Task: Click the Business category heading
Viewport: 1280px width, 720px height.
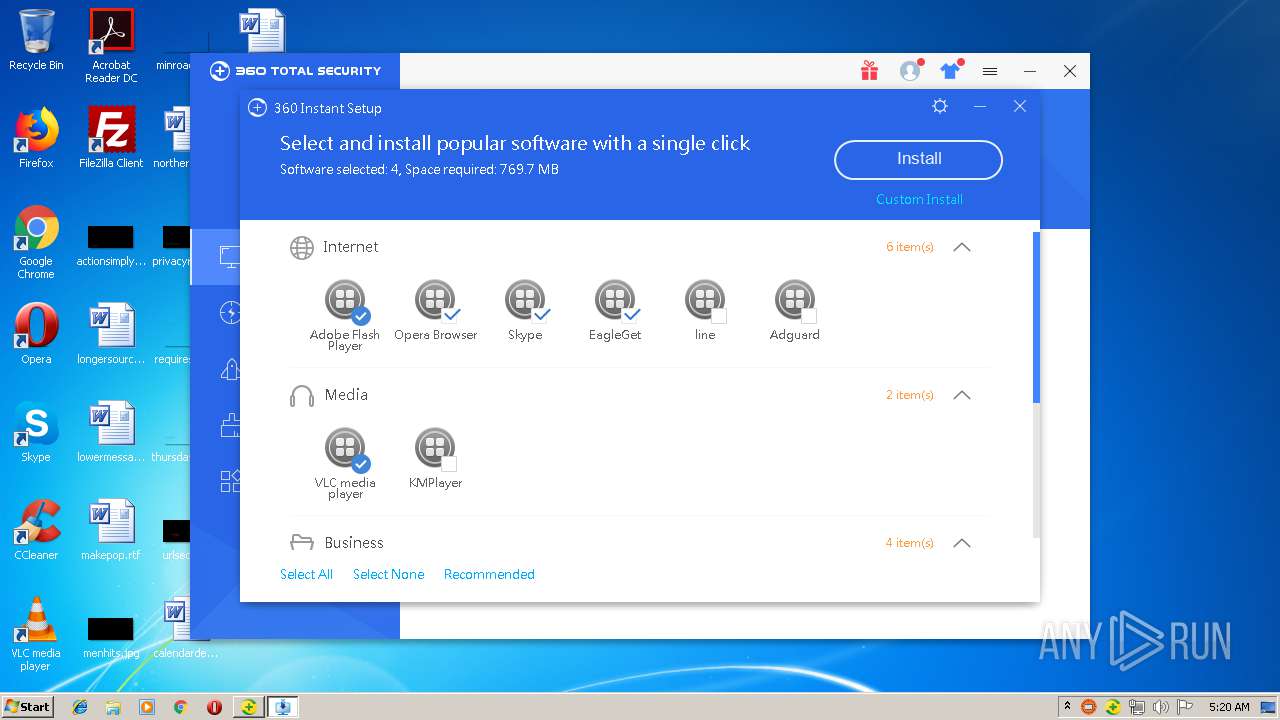Action: pos(354,543)
